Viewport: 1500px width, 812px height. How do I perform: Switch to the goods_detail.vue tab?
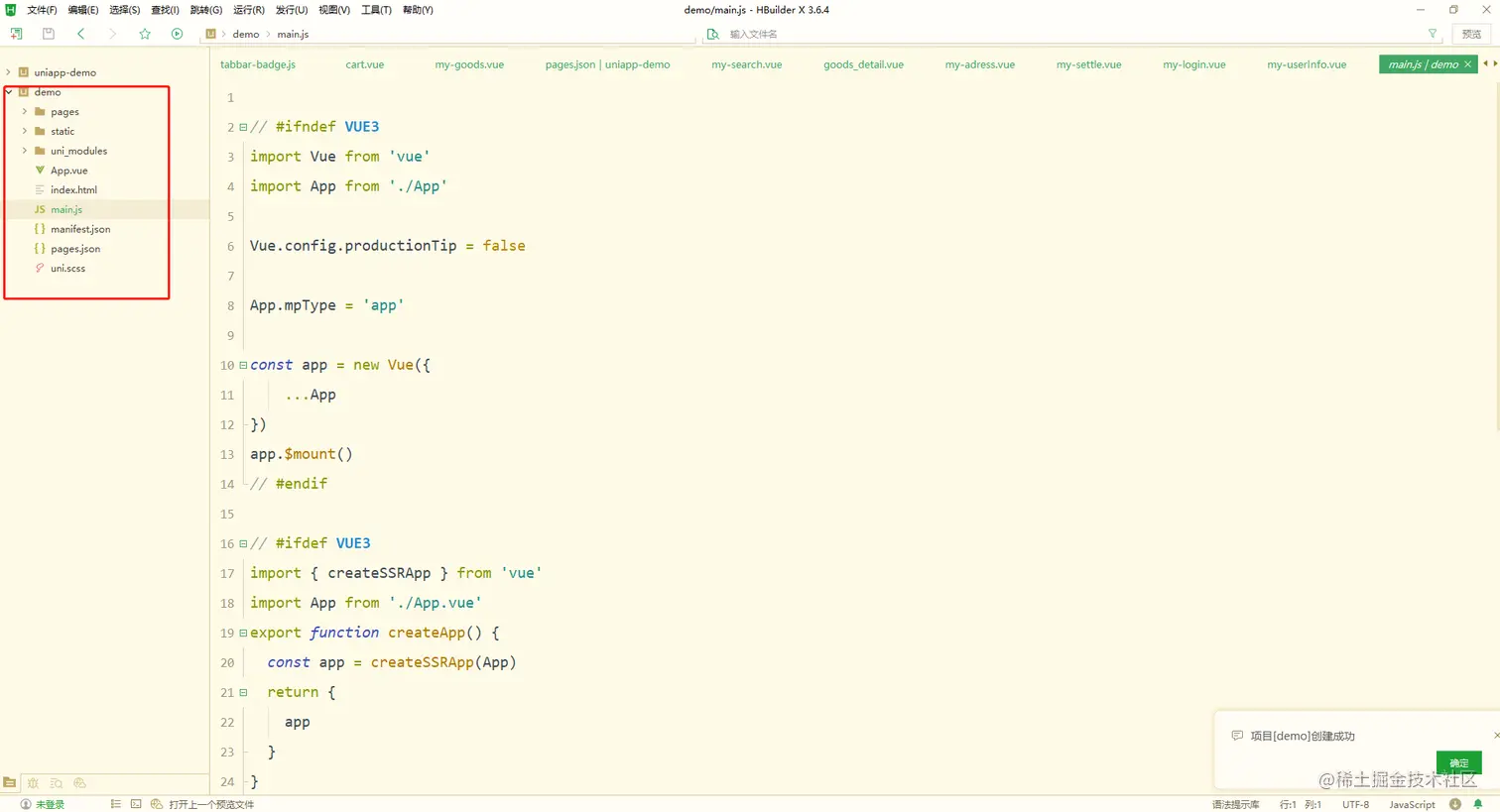click(863, 64)
